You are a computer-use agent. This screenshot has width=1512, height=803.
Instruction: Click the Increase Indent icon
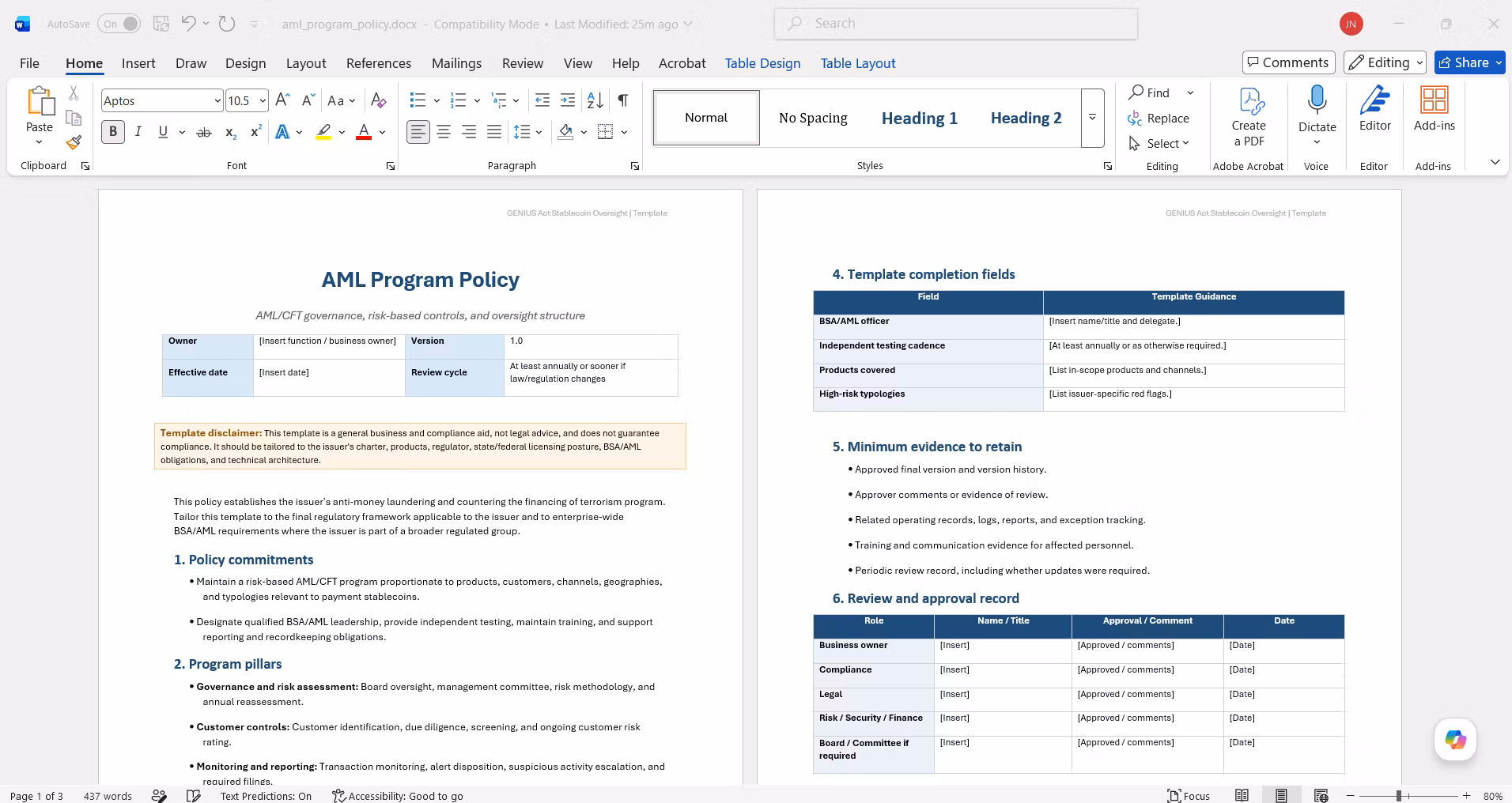(x=568, y=100)
